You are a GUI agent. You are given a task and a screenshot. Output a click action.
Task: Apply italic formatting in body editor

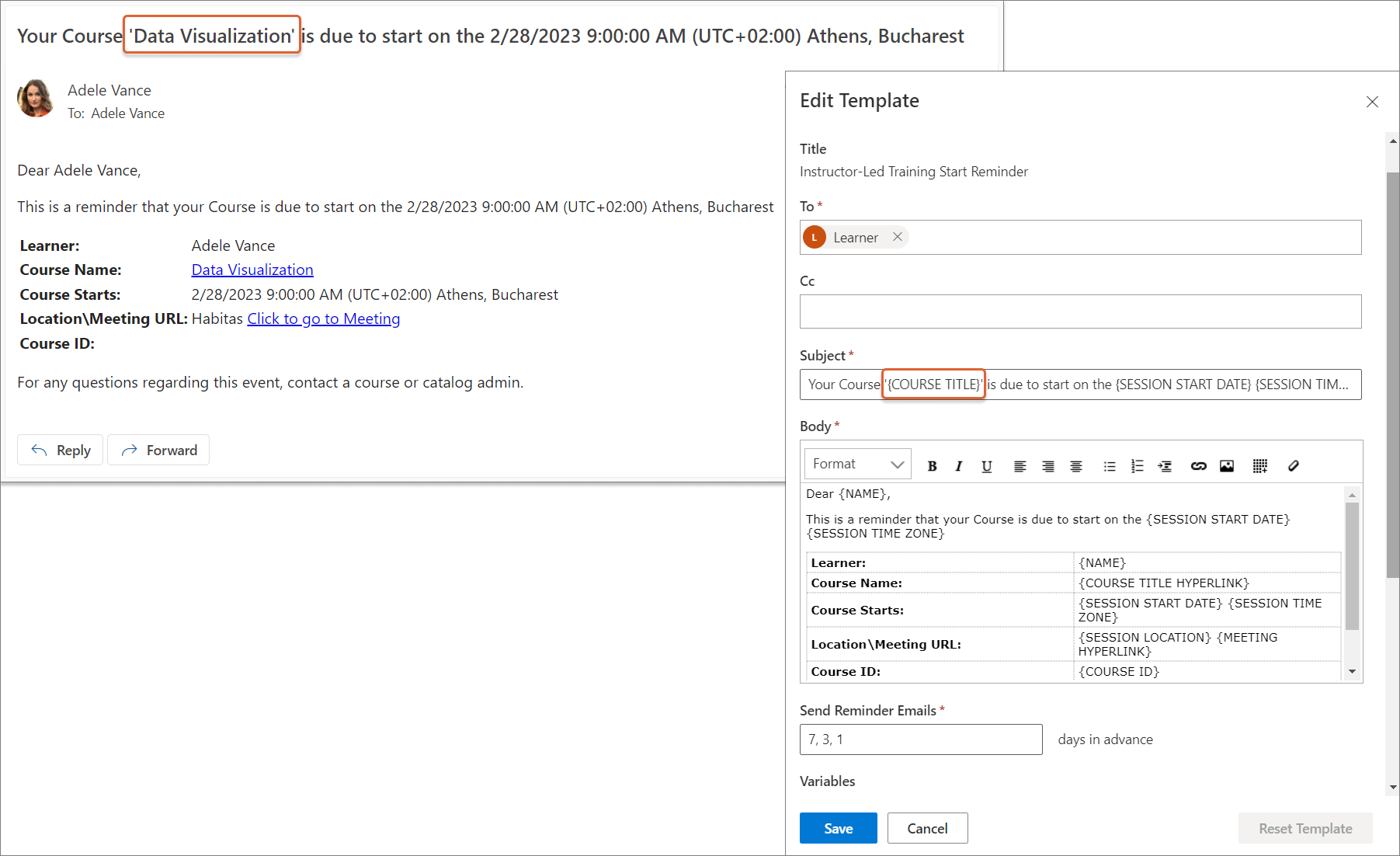coord(959,466)
